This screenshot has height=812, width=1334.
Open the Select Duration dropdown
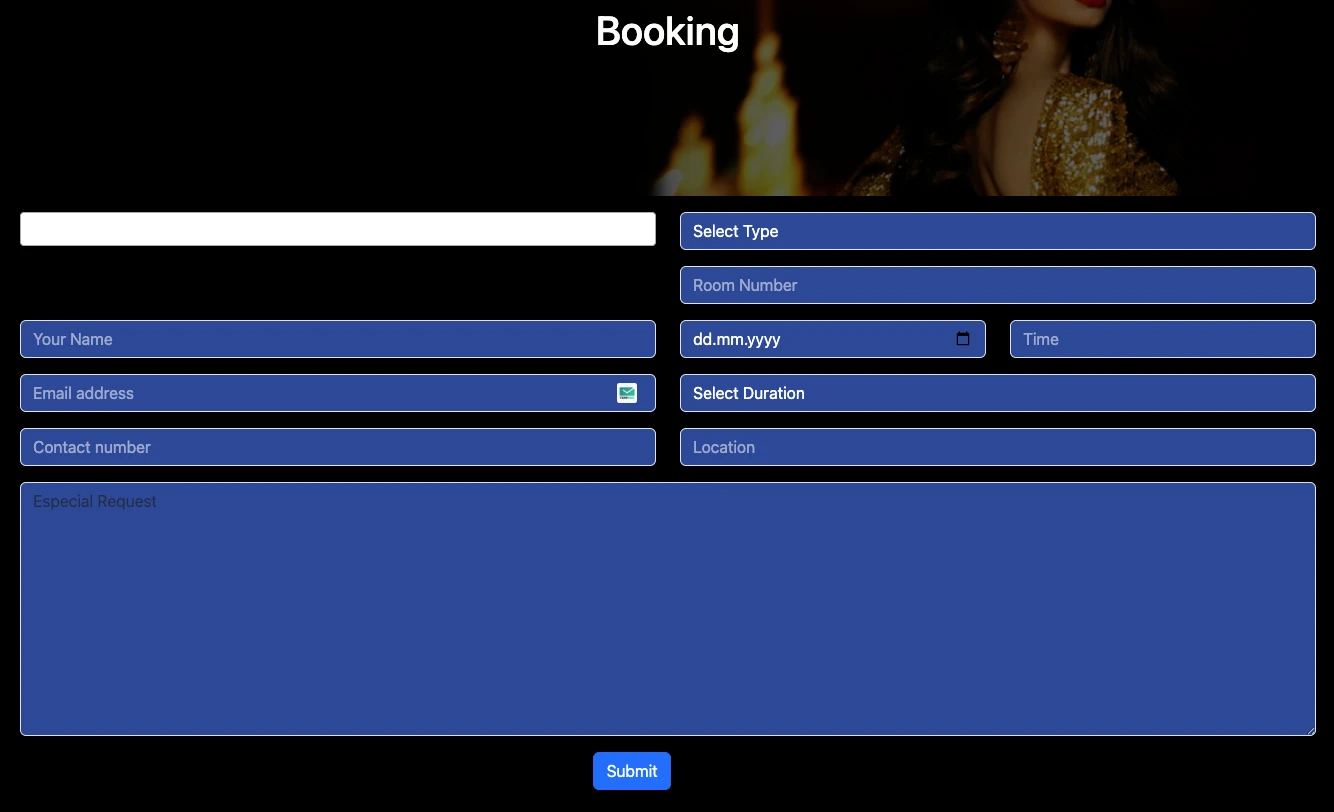(x=998, y=393)
